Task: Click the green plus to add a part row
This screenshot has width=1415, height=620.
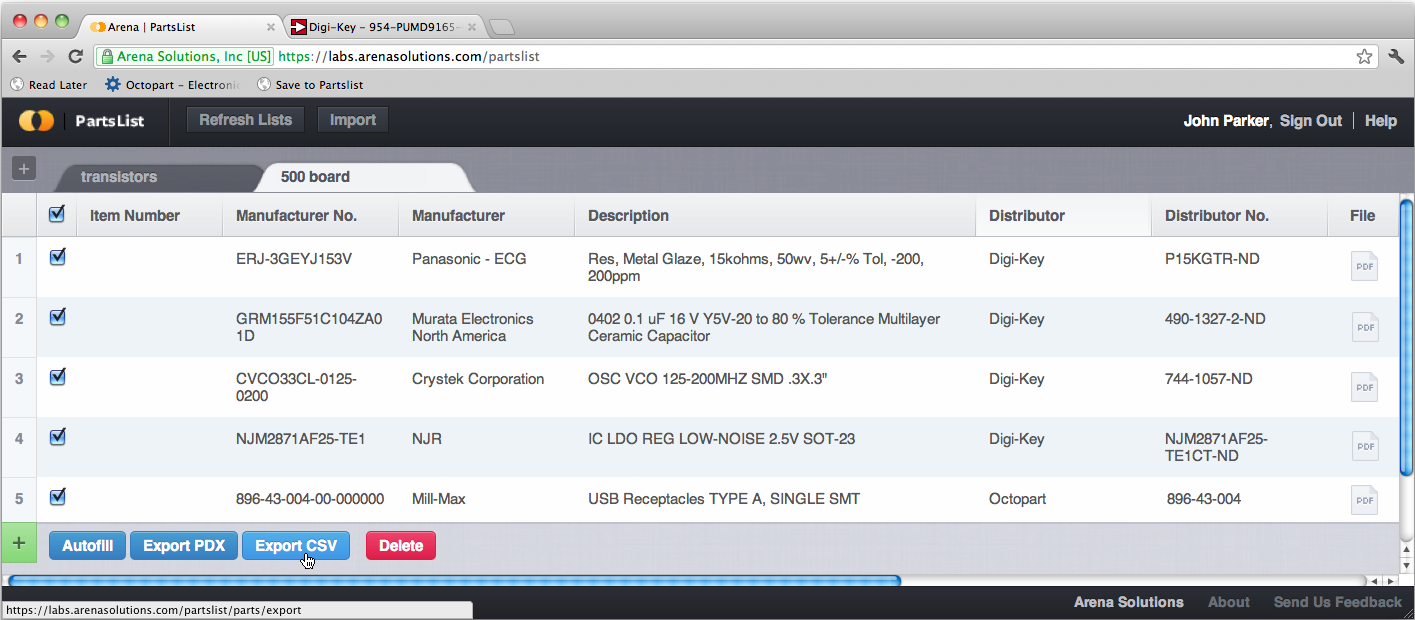Action: coord(18,543)
